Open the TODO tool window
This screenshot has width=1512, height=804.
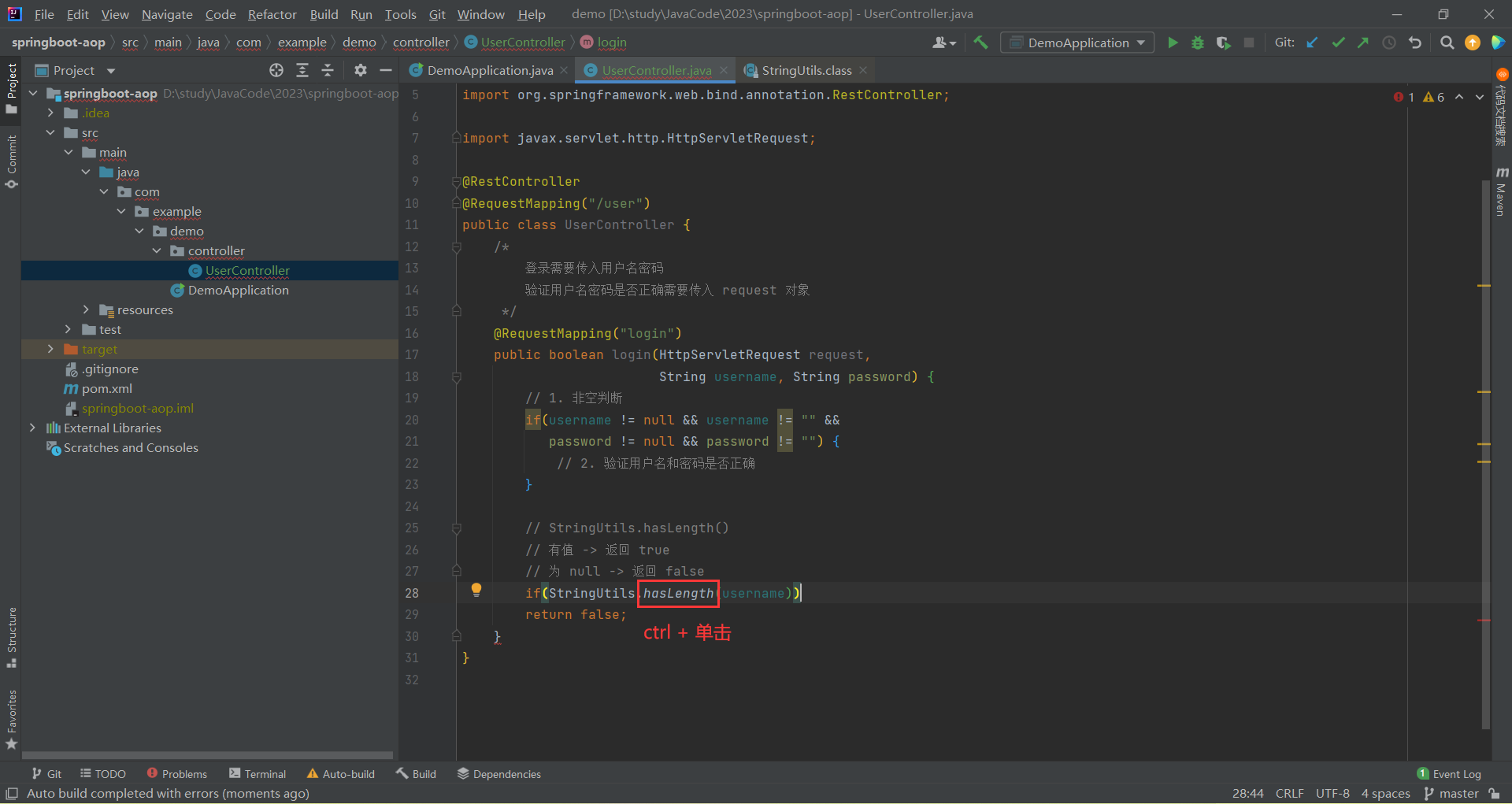point(103,774)
